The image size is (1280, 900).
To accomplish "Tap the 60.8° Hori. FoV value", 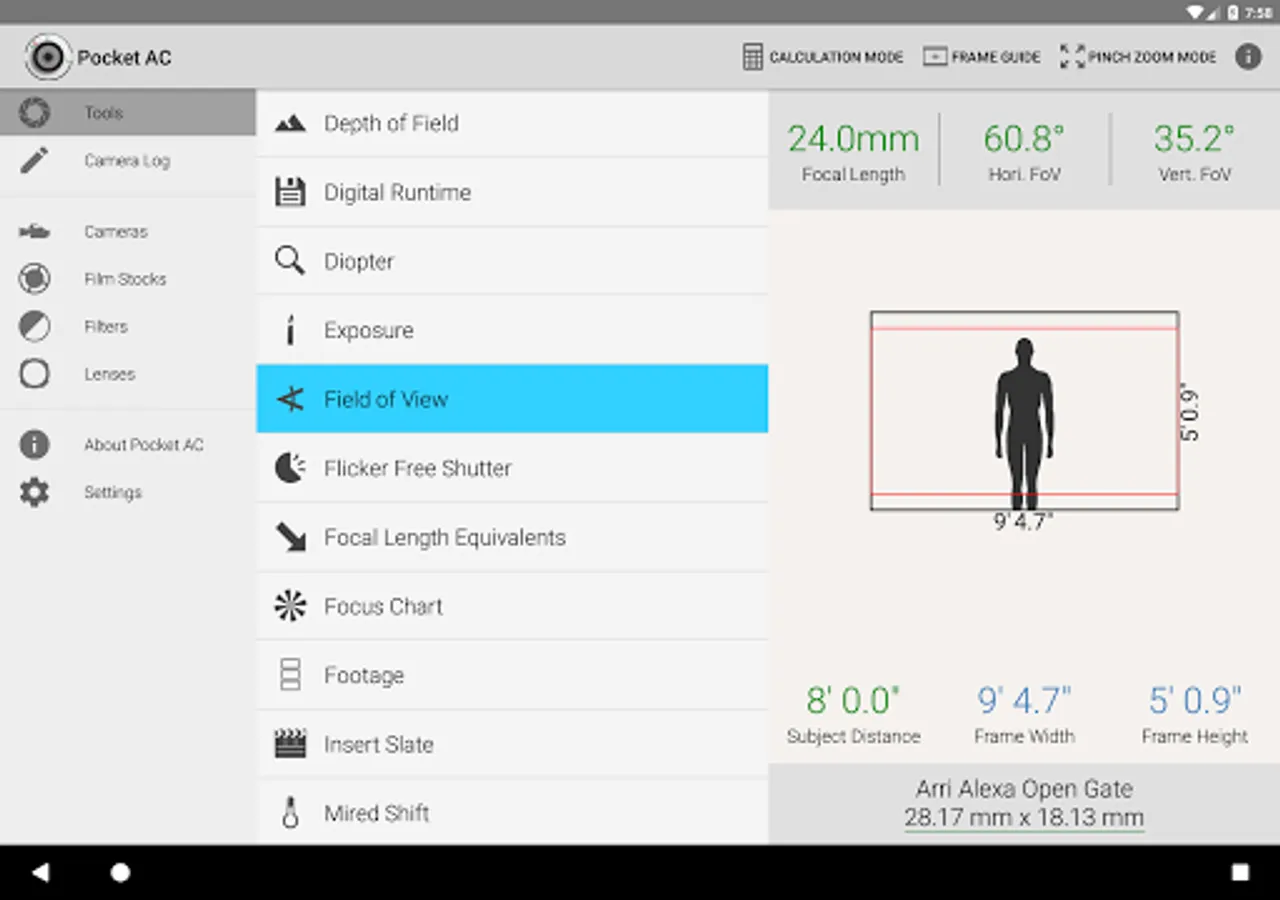I will pyautogui.click(x=1024, y=139).
